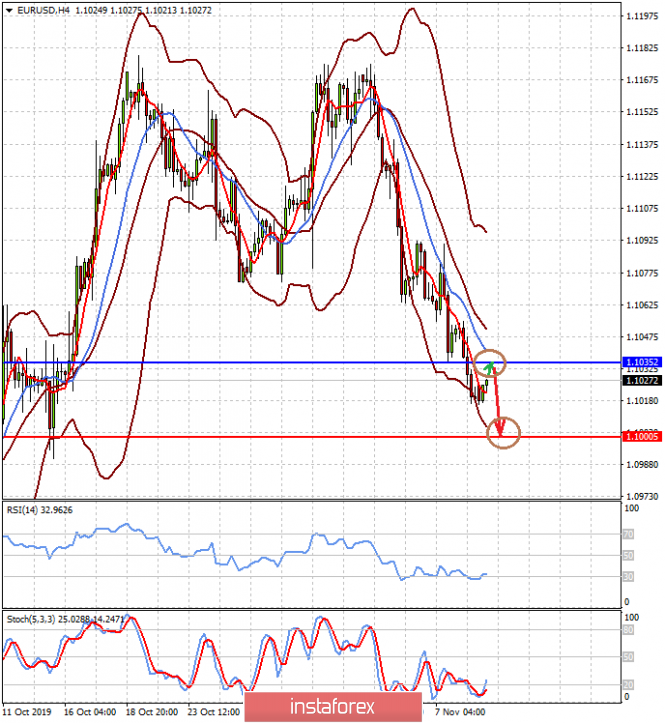Click the instaforex logo watermark
The width and height of the screenshot is (665, 723).
tap(331, 705)
